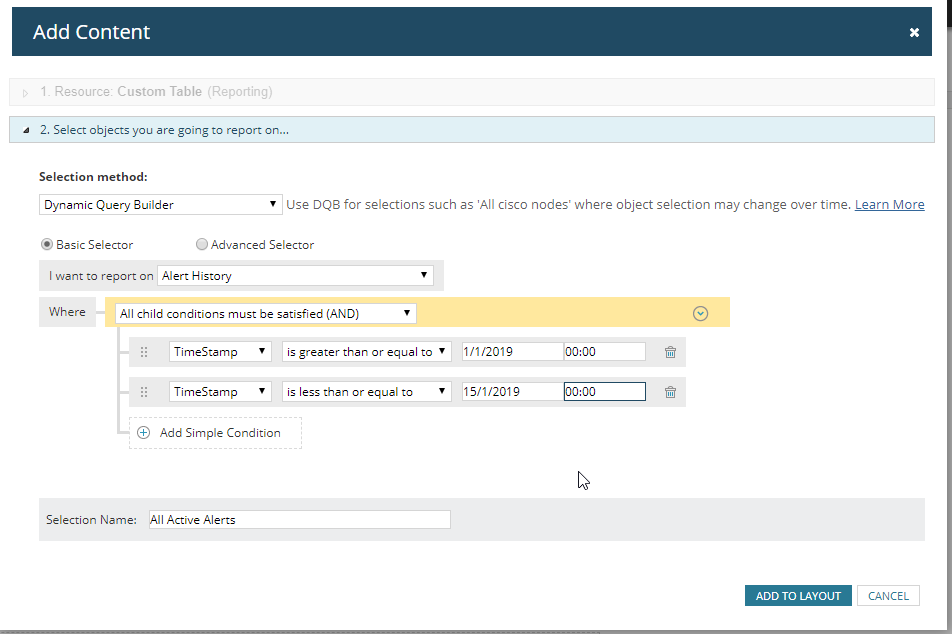The width and height of the screenshot is (952, 634).
Task: Close the Add Content dialog
Action: (x=913, y=31)
